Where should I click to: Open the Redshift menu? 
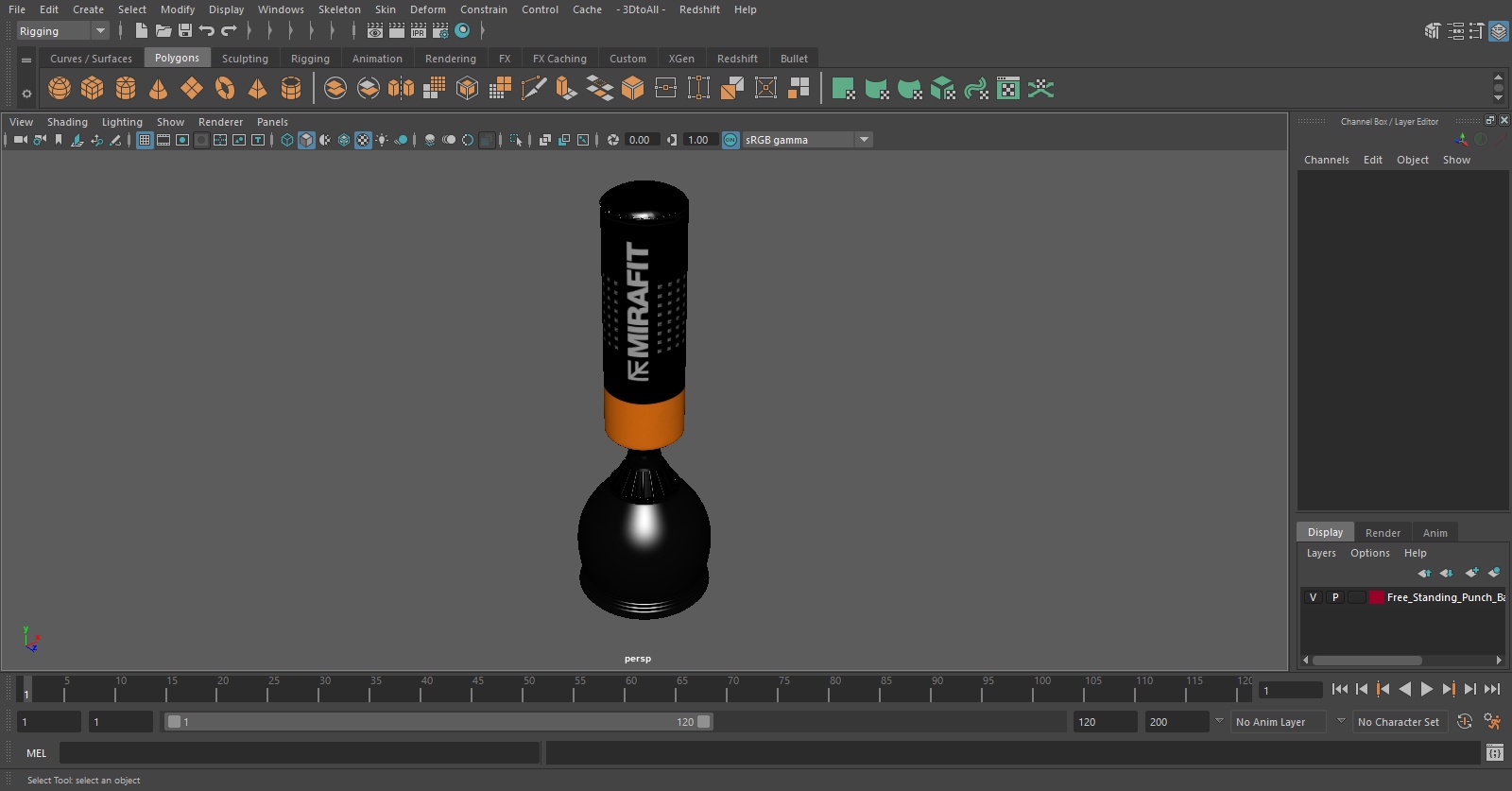[x=699, y=9]
